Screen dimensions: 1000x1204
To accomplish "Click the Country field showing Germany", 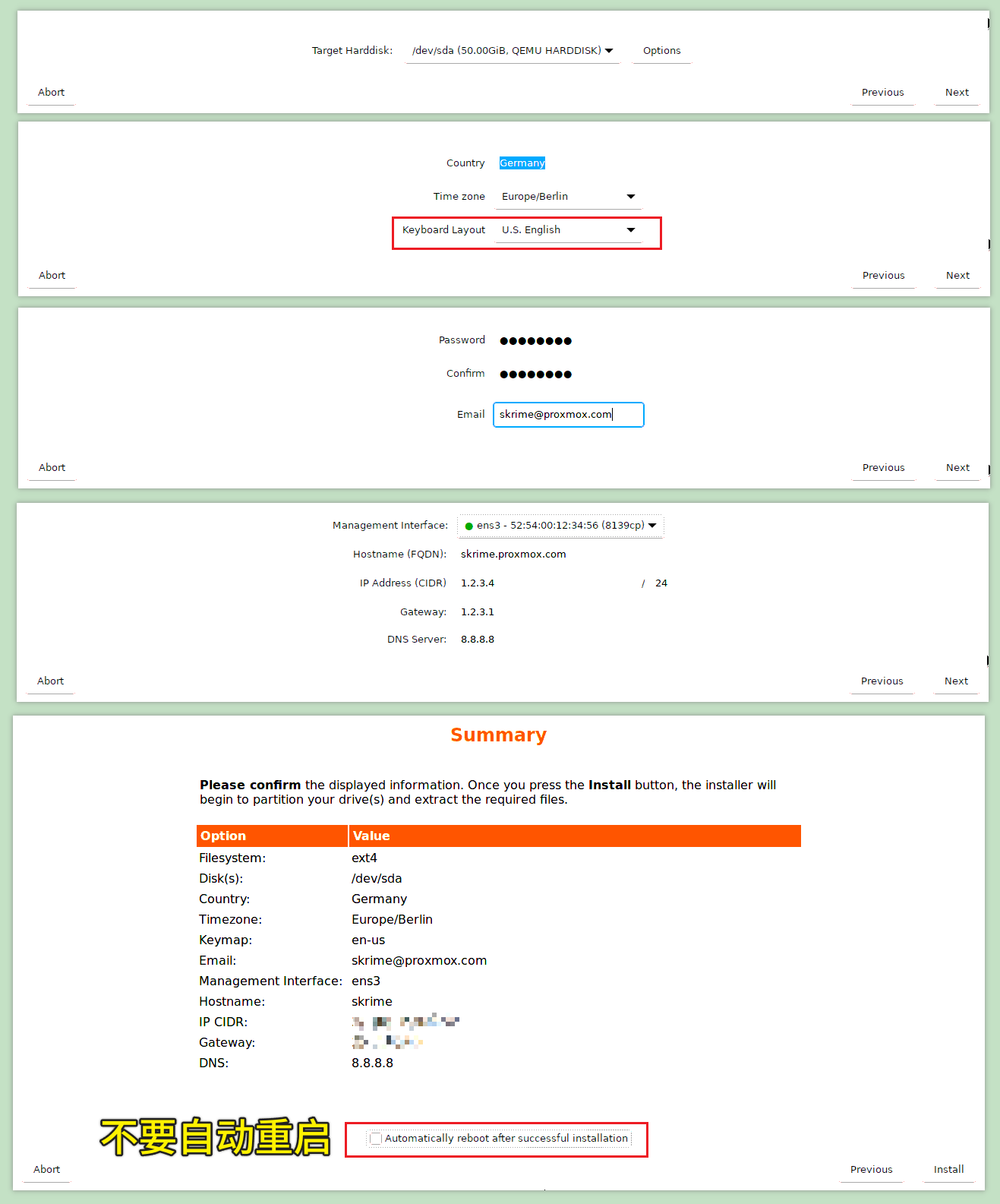I will click(522, 163).
